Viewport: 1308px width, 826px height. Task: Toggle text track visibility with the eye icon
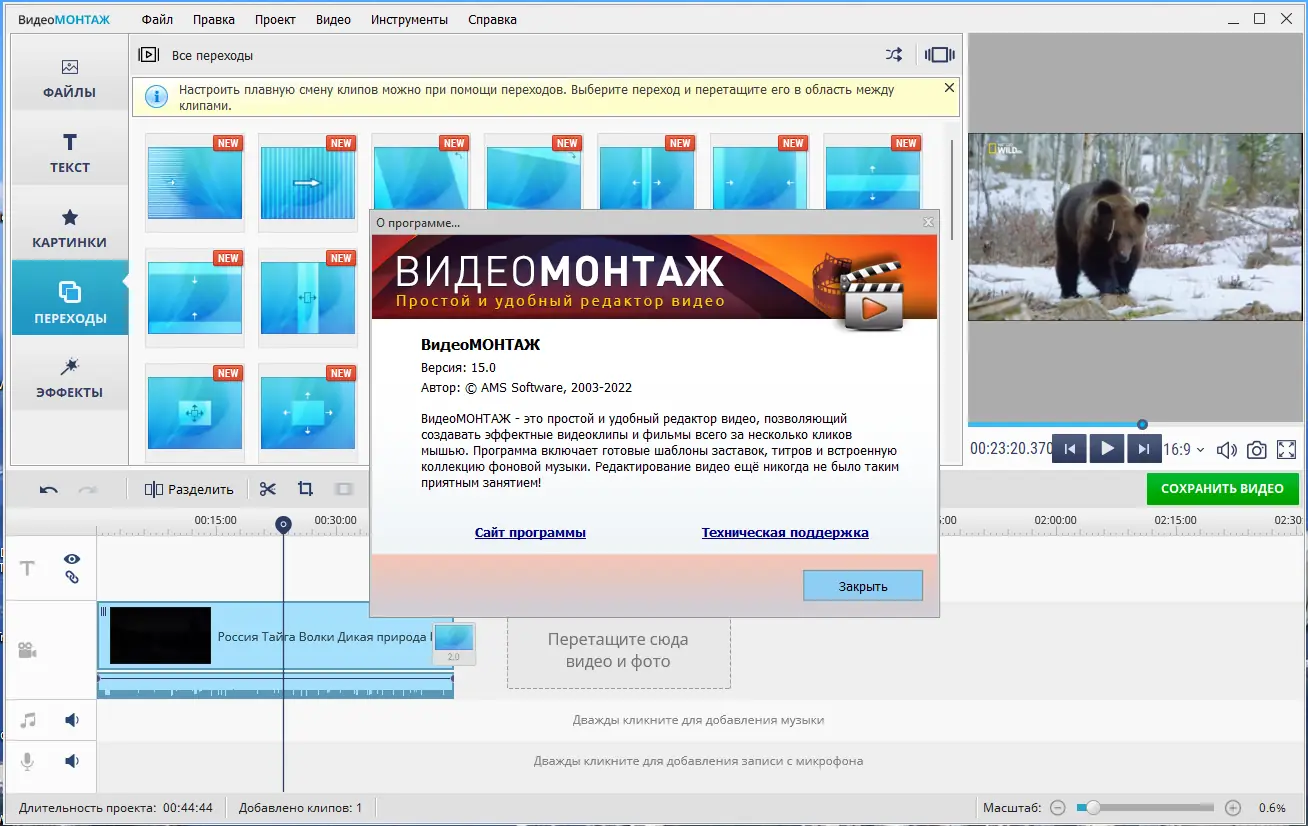click(x=72, y=559)
